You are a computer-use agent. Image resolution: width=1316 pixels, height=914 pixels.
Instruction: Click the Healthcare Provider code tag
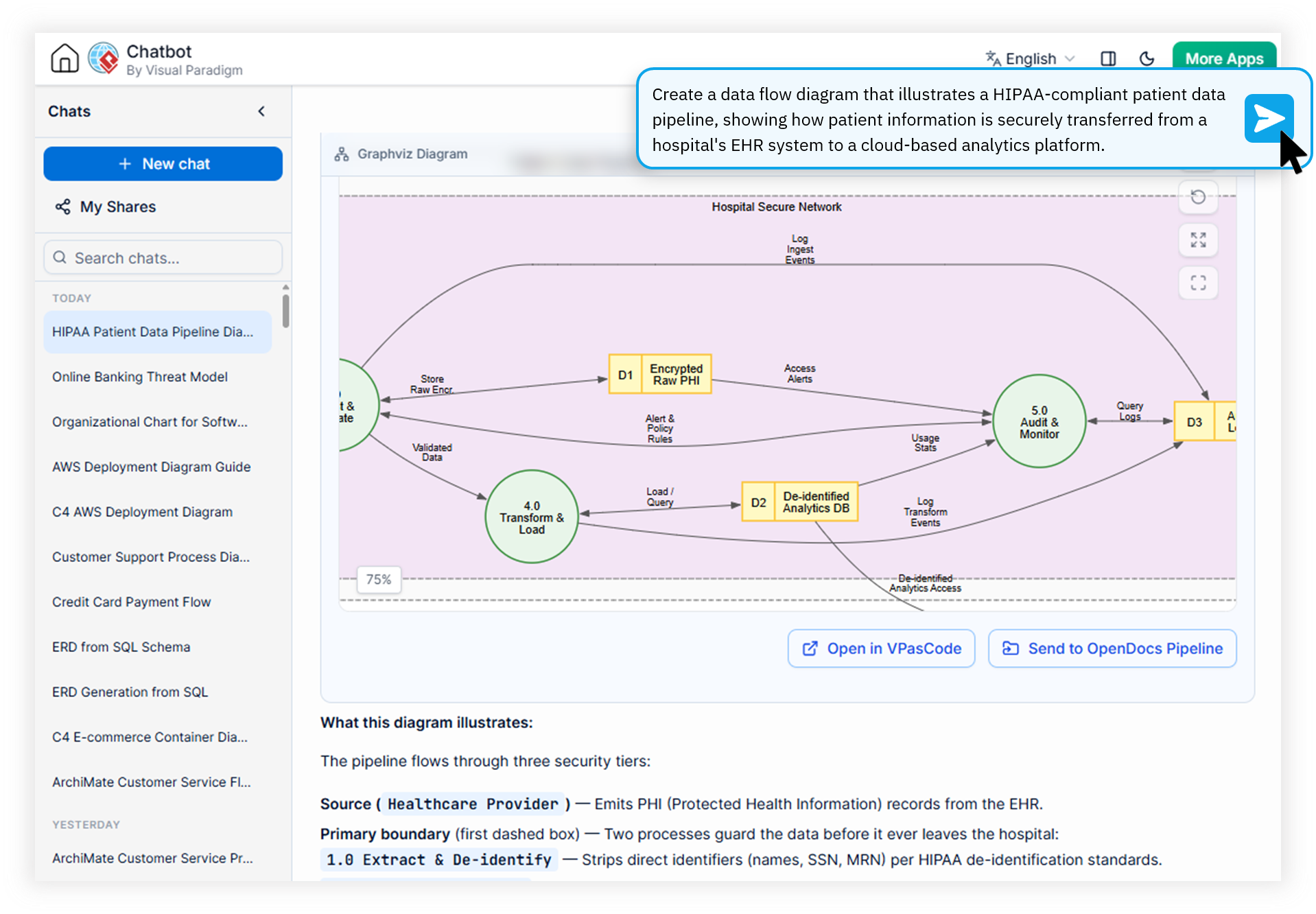click(473, 804)
